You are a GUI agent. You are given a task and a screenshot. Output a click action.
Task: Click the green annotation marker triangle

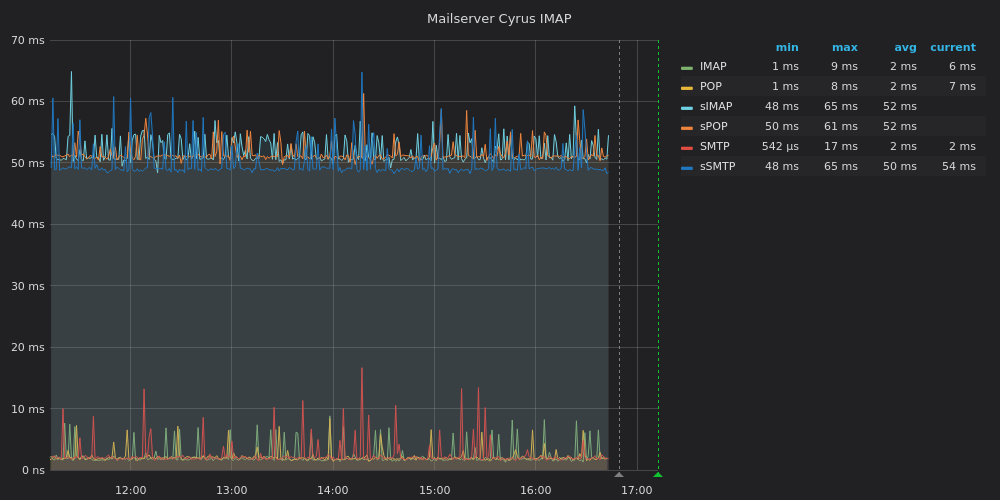coord(657,474)
